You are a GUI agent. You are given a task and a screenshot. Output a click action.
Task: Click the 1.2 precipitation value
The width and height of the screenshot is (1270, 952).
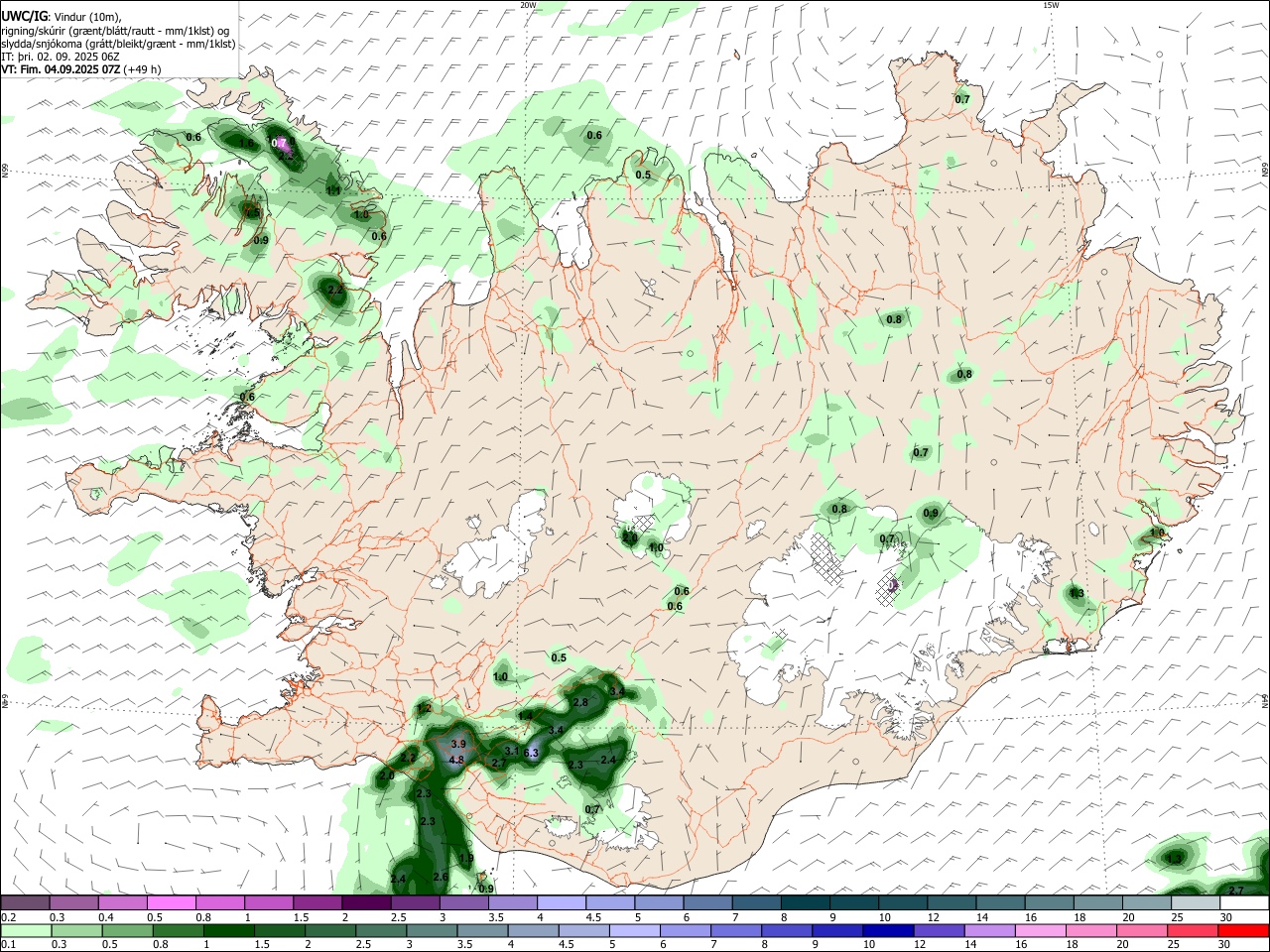425,709
